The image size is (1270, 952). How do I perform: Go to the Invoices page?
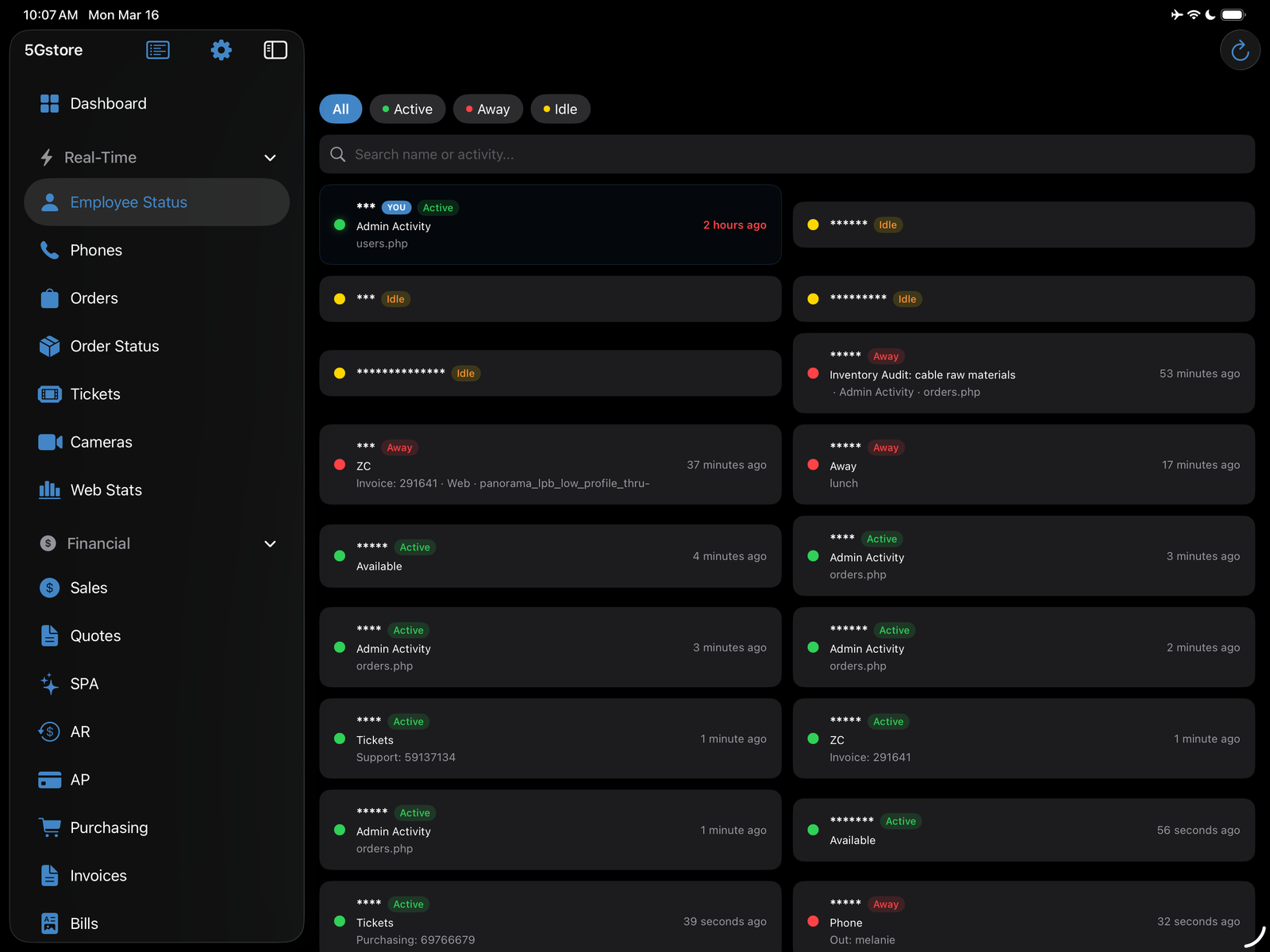(x=98, y=875)
